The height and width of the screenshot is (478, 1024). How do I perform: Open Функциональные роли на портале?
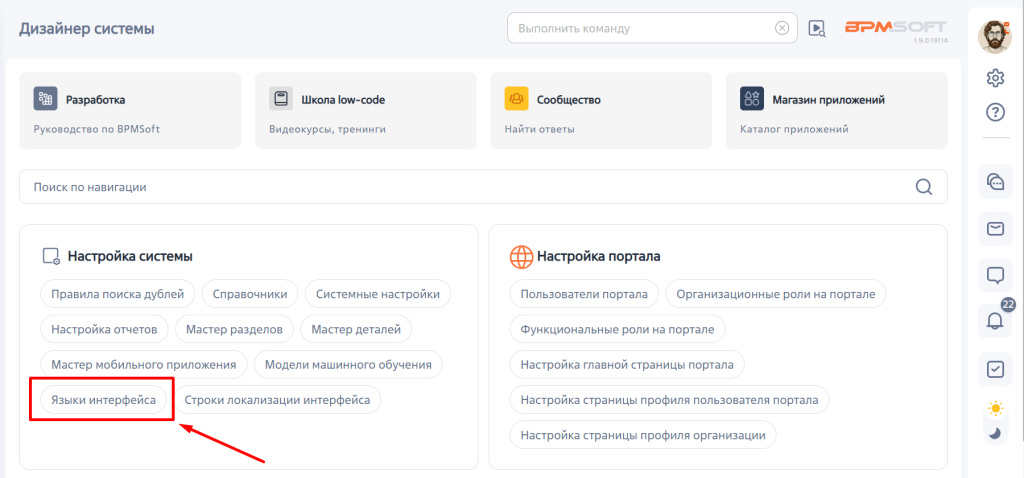point(618,329)
